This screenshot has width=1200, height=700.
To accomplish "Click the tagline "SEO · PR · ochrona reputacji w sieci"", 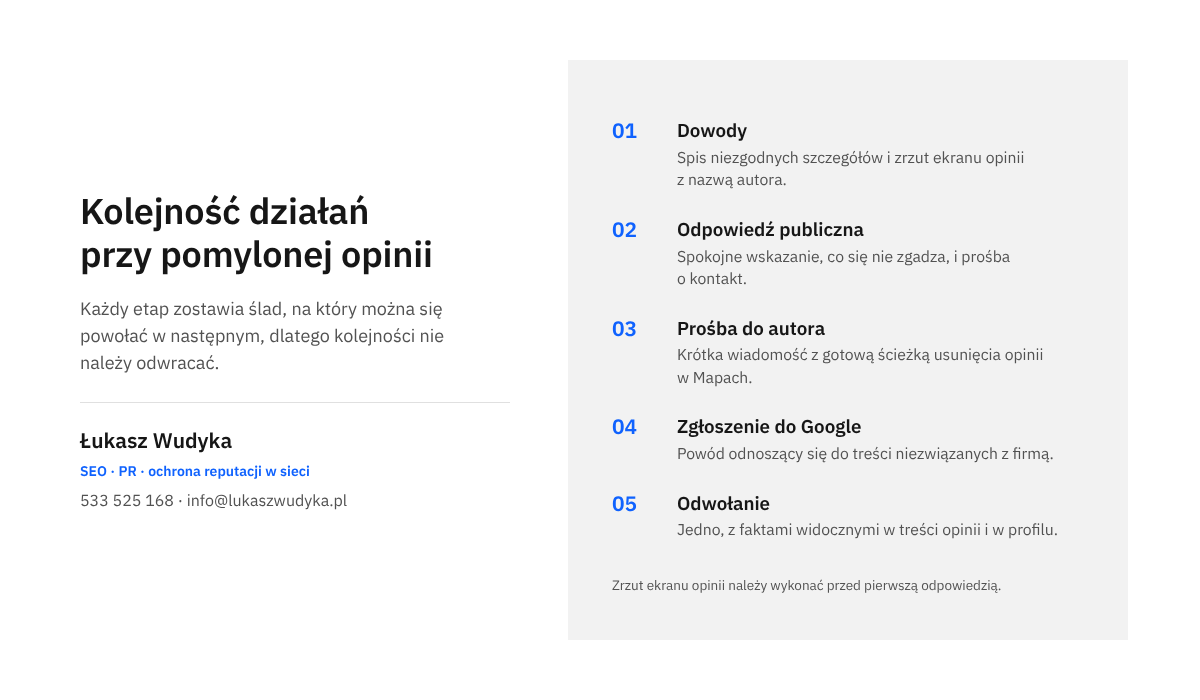I will 195,471.
